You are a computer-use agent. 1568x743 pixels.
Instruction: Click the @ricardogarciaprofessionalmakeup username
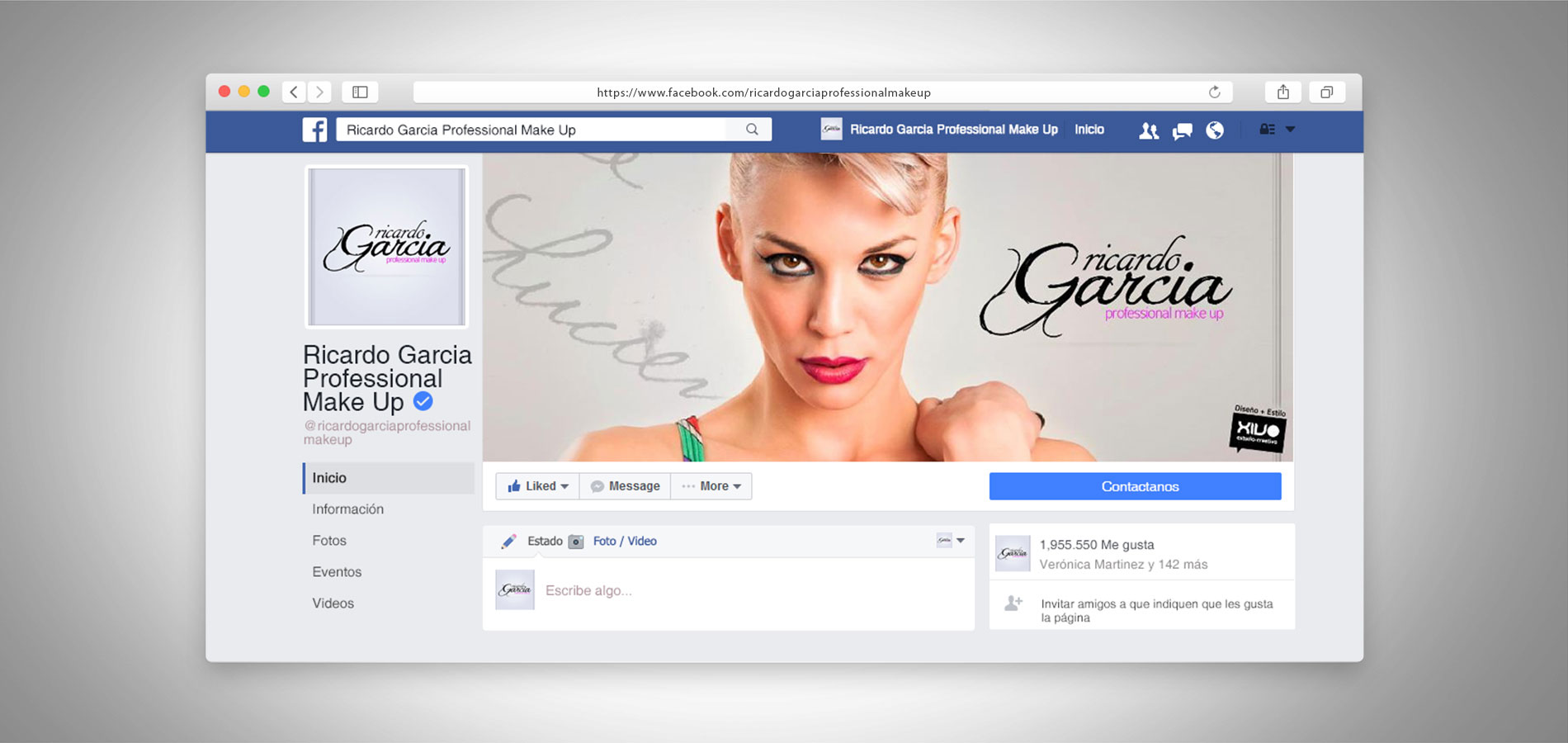click(387, 433)
